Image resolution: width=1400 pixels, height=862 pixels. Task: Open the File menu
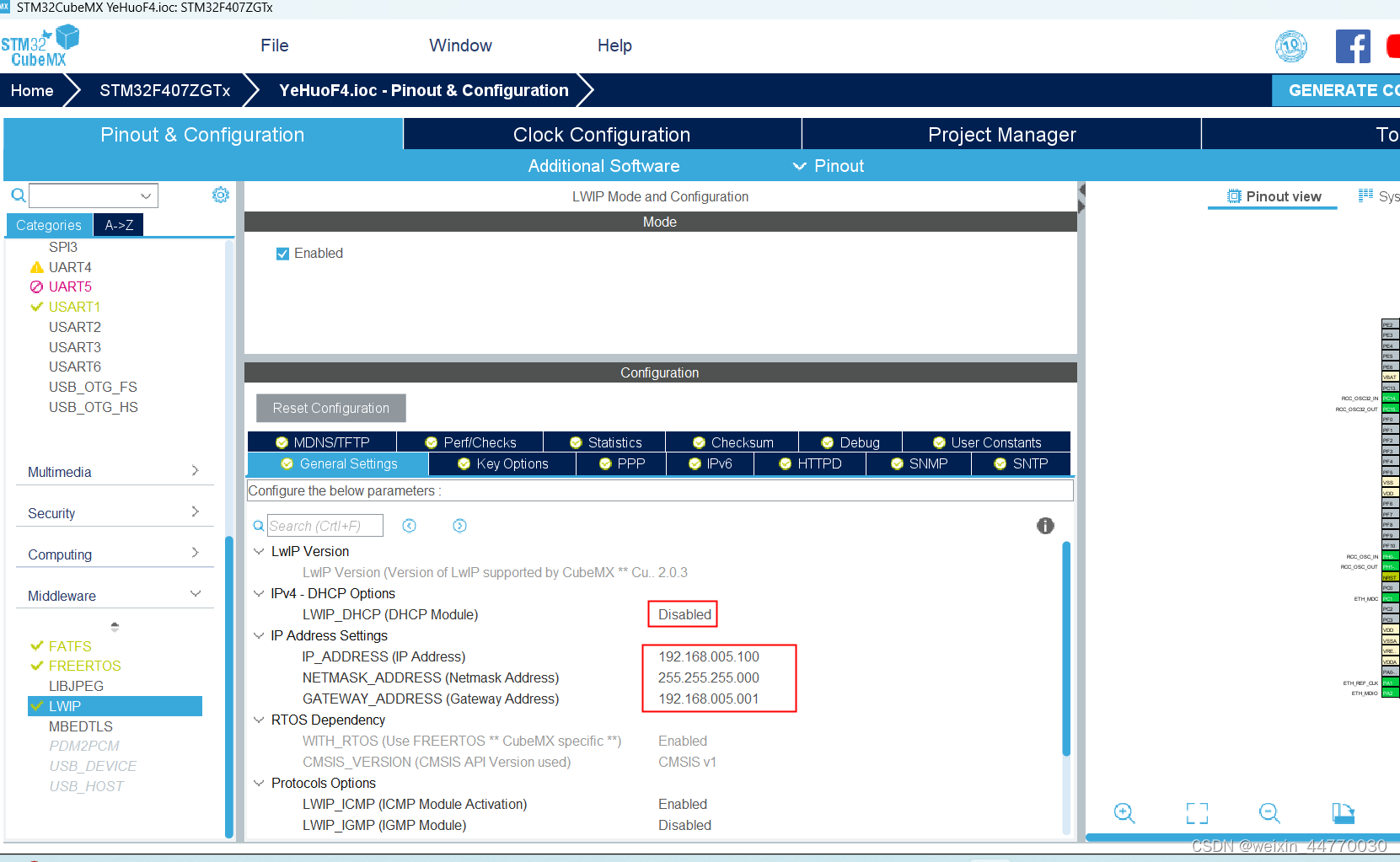click(275, 46)
